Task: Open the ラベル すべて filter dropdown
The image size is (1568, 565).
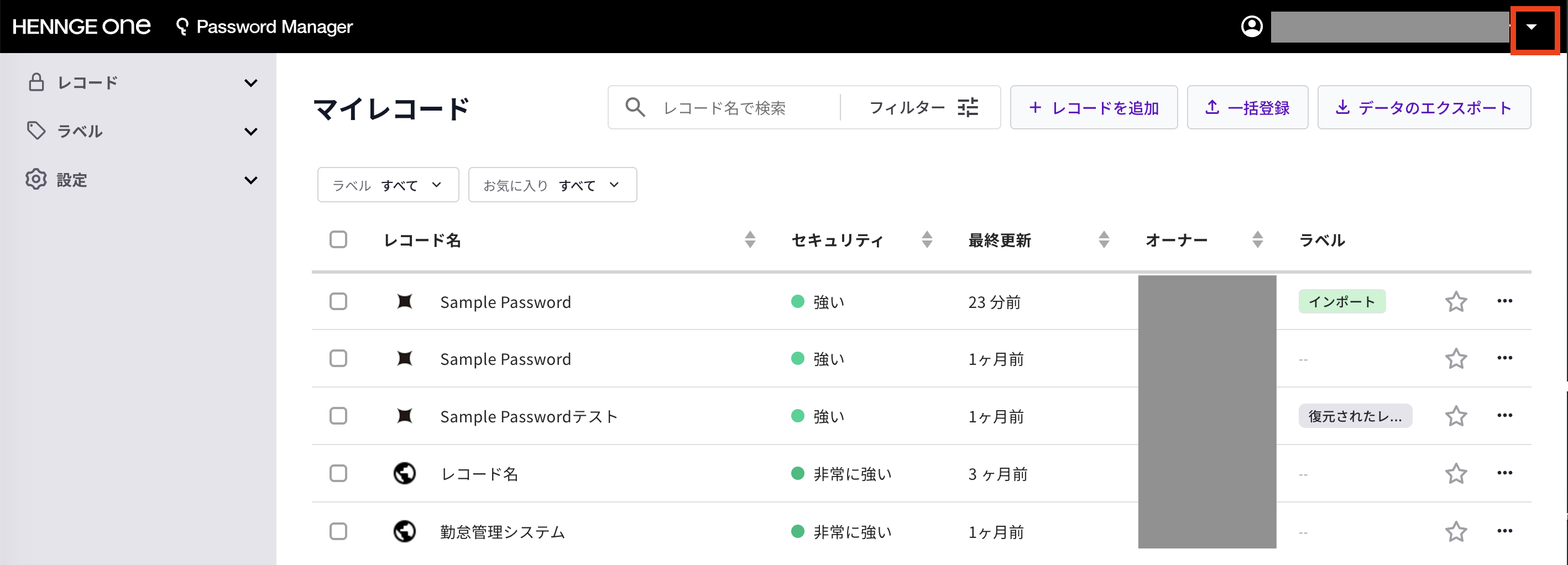Action: click(388, 185)
